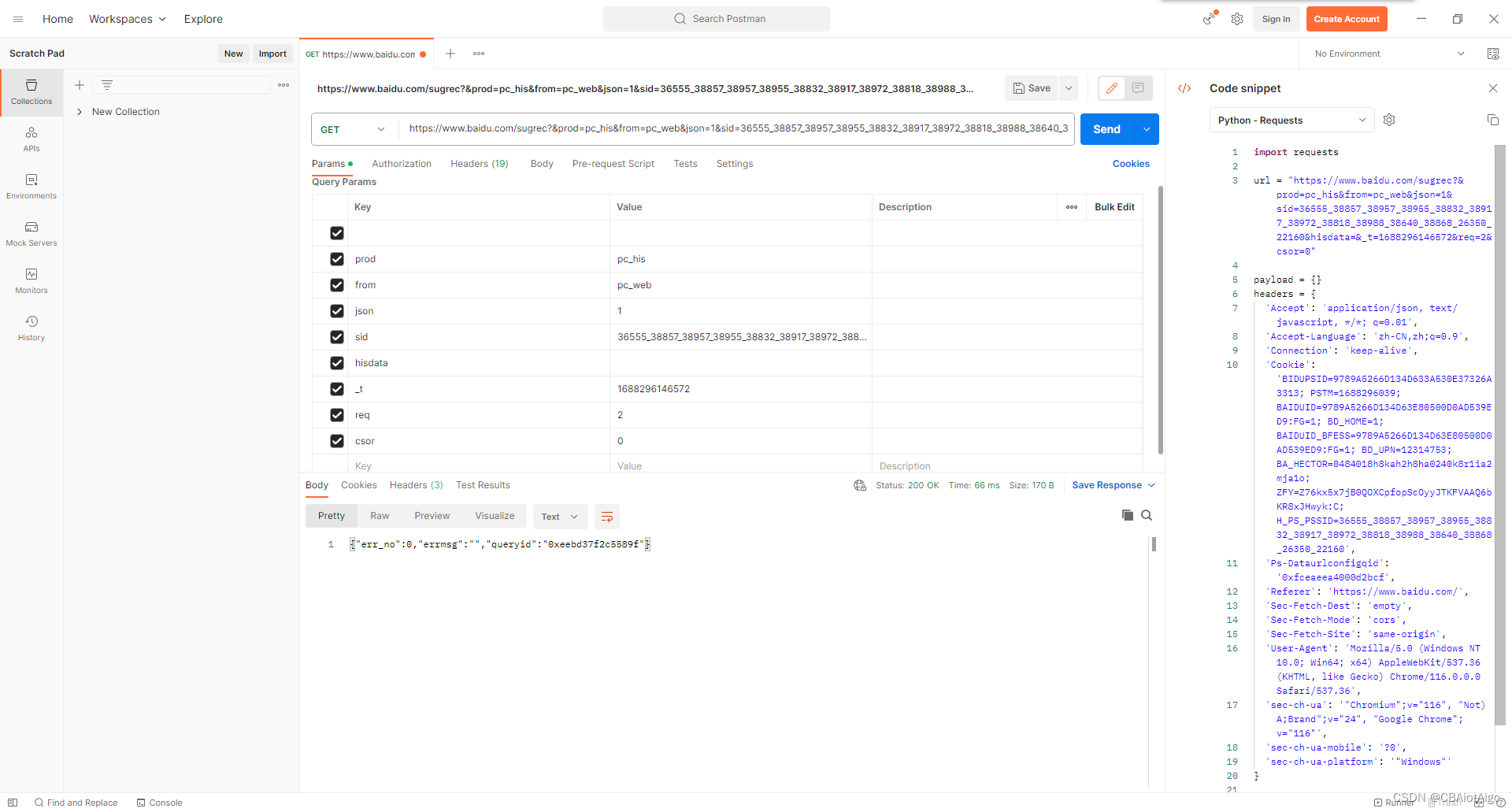Screen dimensions: 1512x812
Task: Click the request URL input field
Action: pyautogui.click(x=738, y=128)
